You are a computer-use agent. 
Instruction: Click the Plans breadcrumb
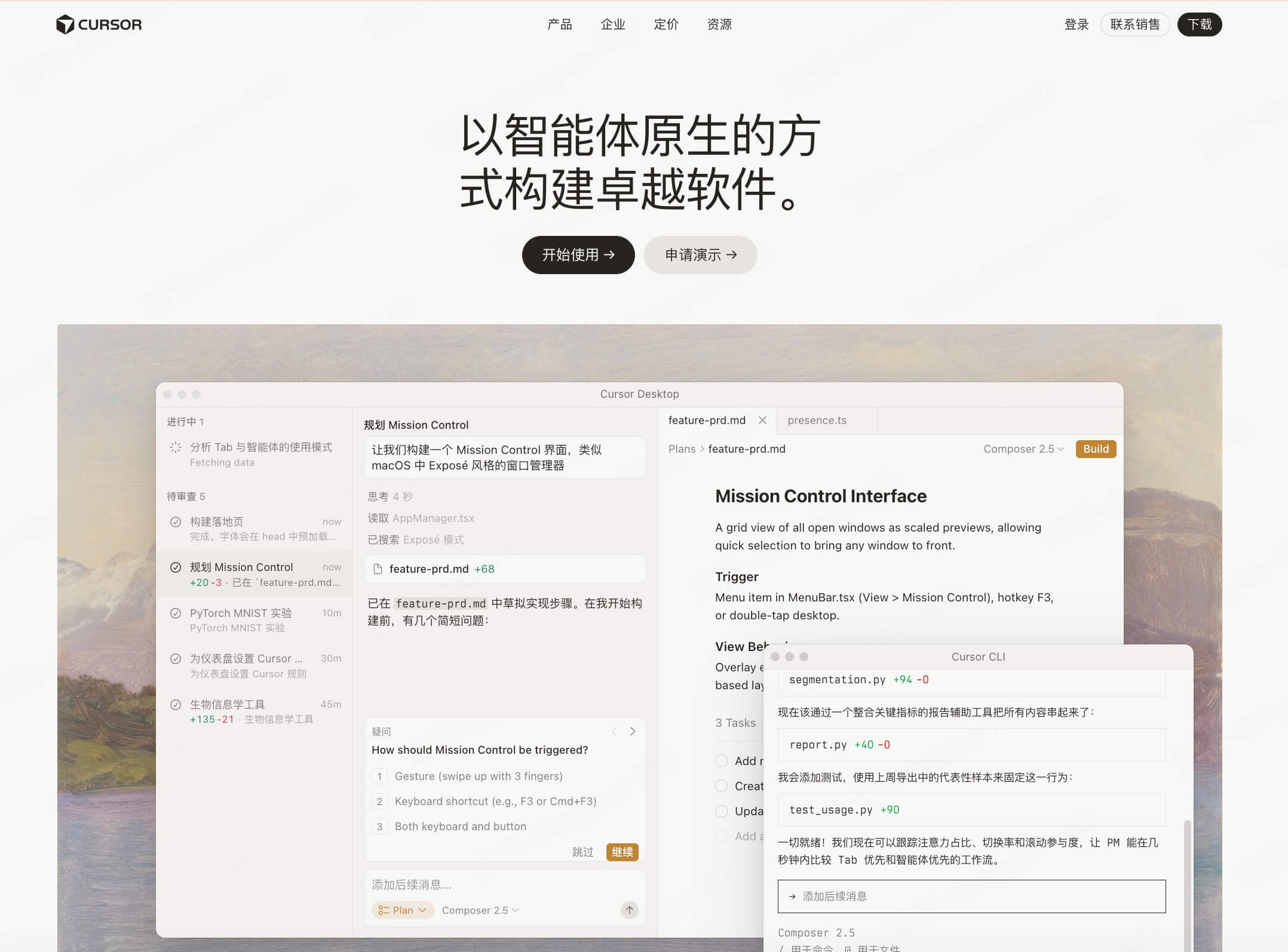pos(682,449)
